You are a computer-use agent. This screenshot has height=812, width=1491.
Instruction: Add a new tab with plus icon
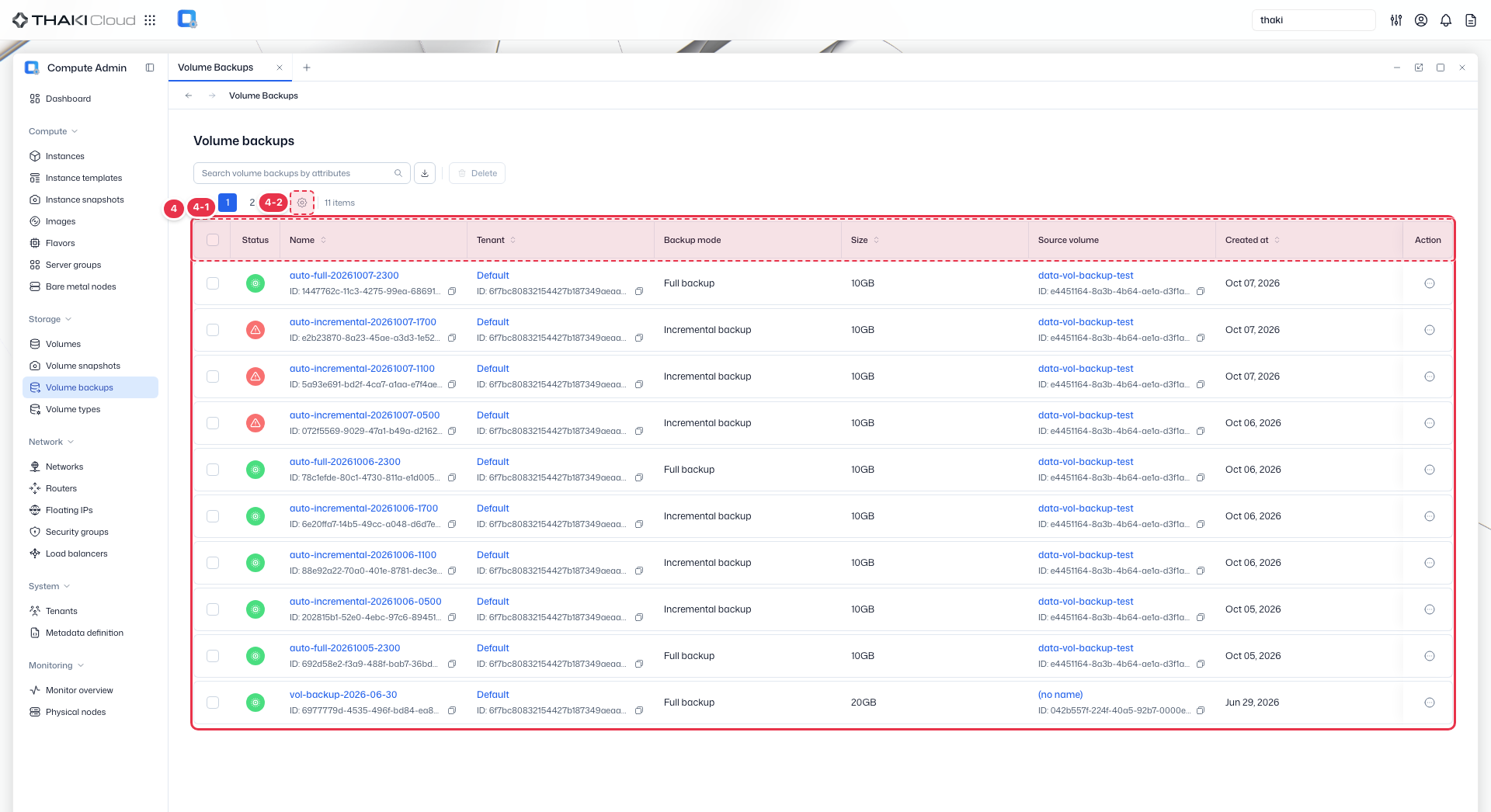[307, 68]
